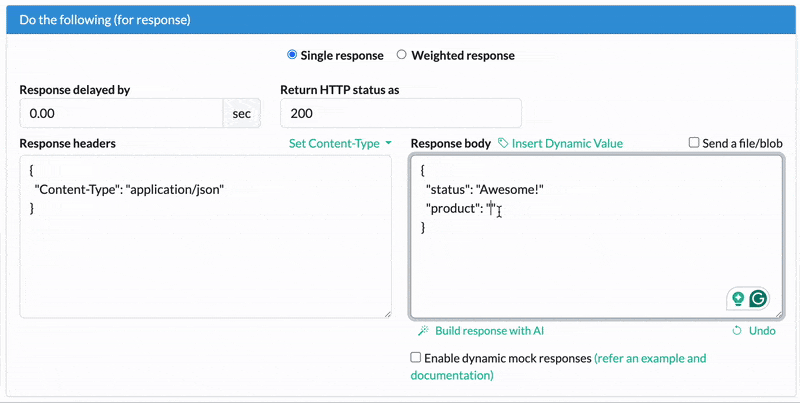Click inside the Response headers text area
This screenshot has height=403, width=800.
tap(206, 237)
